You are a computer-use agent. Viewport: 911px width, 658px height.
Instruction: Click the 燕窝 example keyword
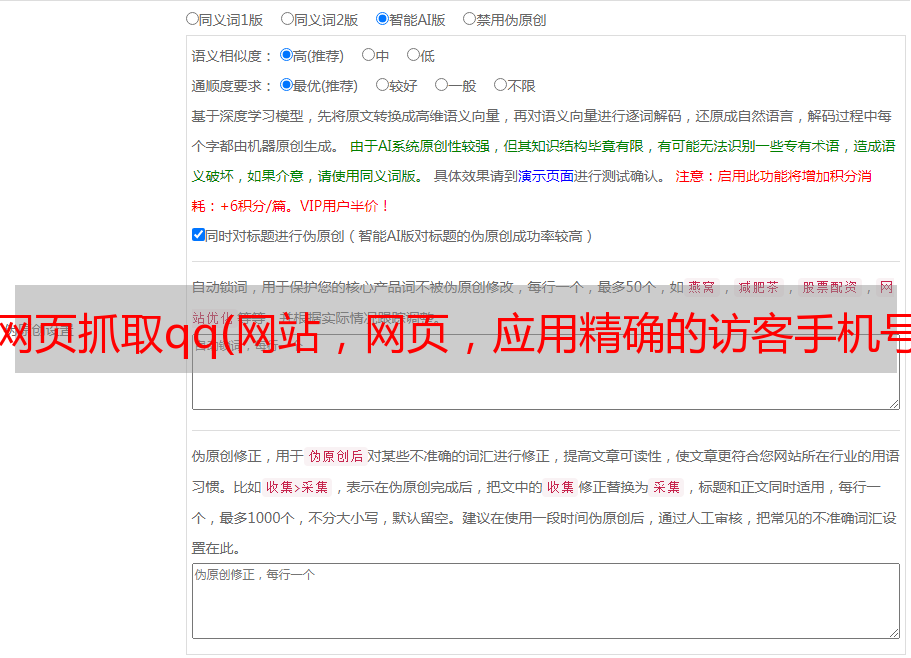pyautogui.click(x=701, y=287)
